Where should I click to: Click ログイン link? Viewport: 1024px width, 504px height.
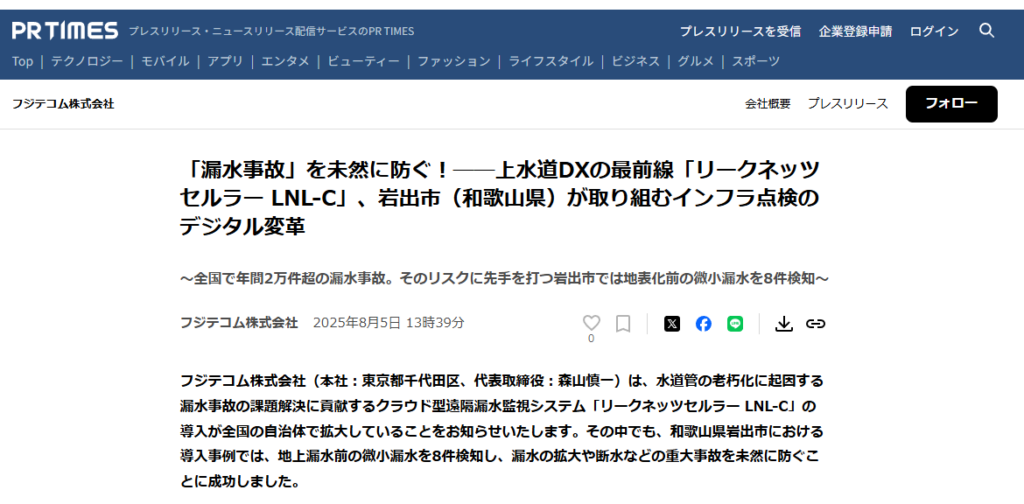coord(935,31)
